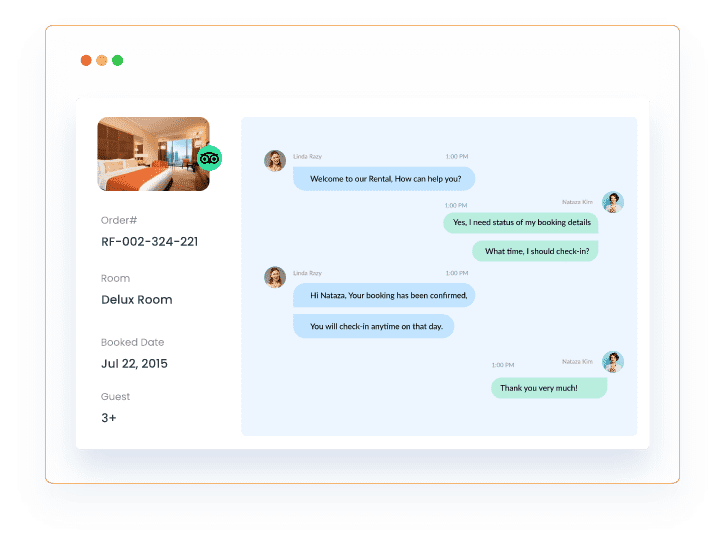Click the Delux Room value
The height and width of the screenshot is (549, 725).
137,300
